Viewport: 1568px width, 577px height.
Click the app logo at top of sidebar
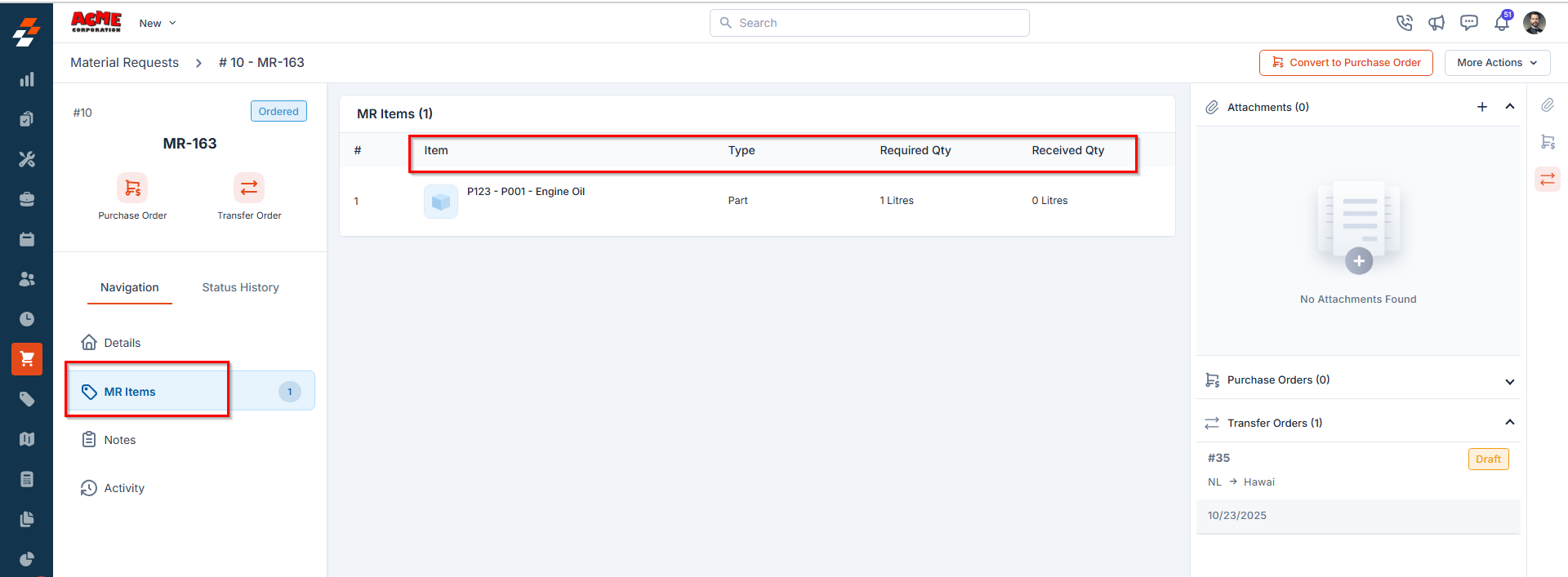coord(26,32)
